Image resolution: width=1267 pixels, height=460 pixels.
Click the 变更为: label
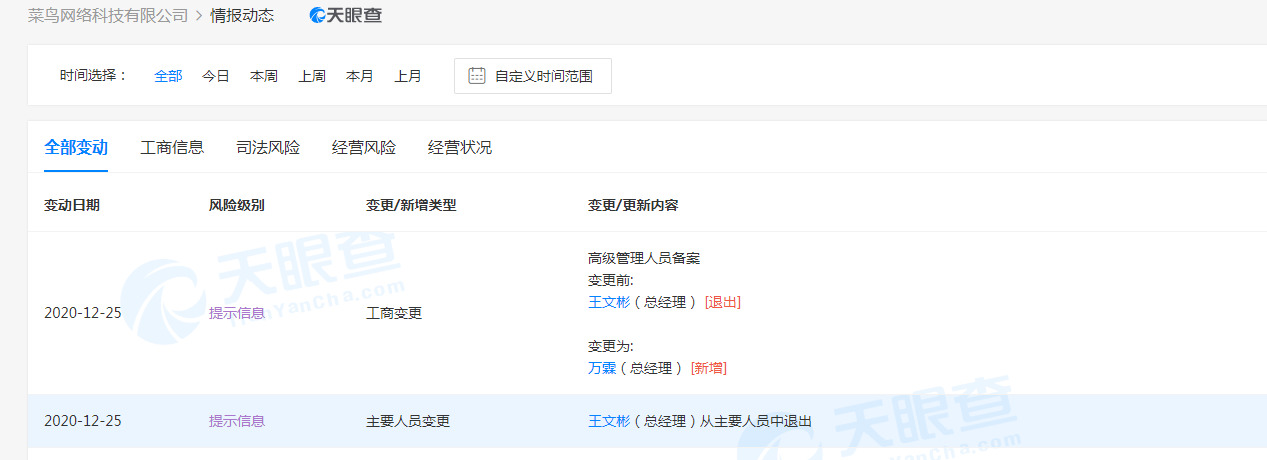point(611,346)
